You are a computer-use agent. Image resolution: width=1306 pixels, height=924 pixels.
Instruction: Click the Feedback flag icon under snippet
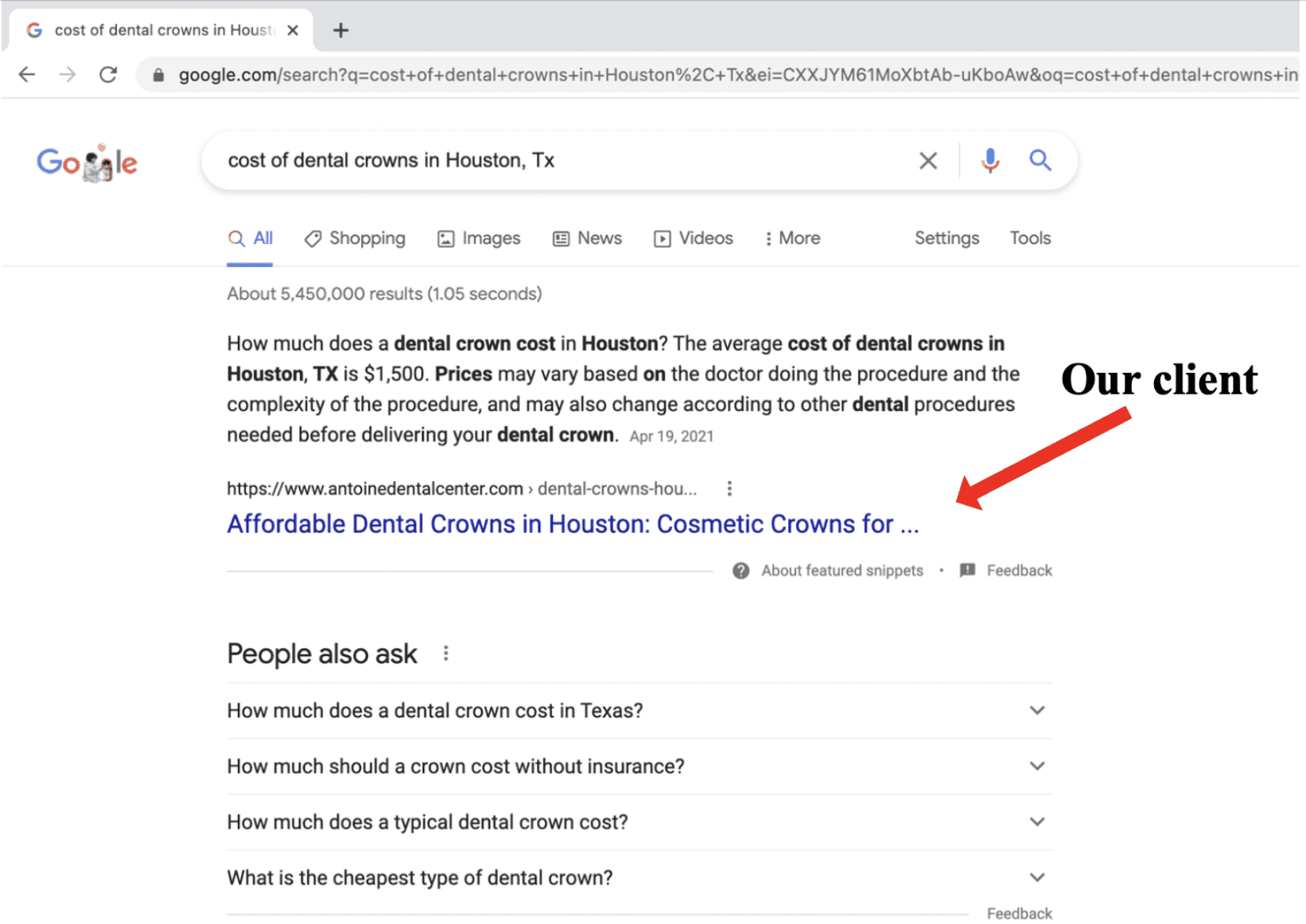[967, 571]
